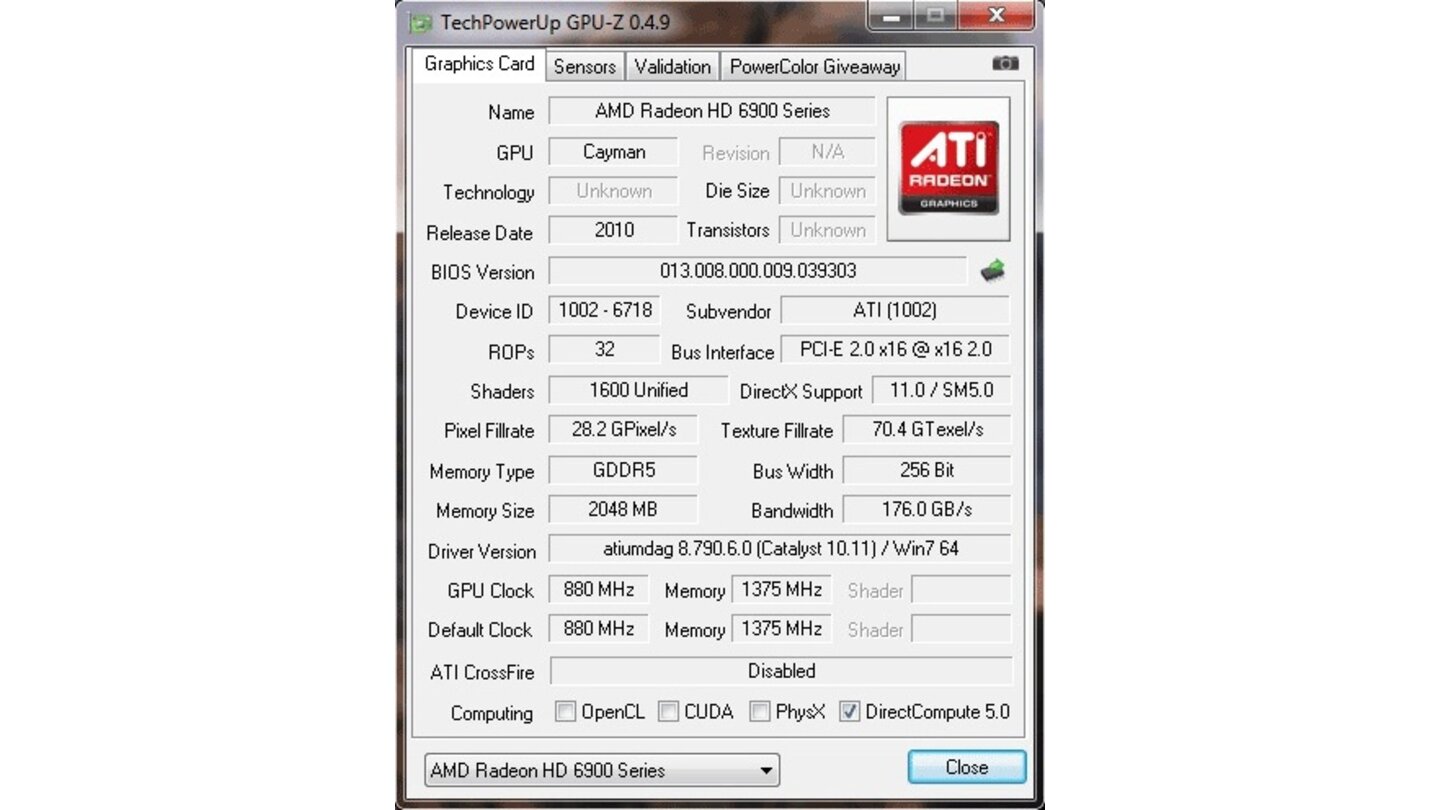
Task: Click the empty Shader field in Default Clock row
Action: (961, 629)
